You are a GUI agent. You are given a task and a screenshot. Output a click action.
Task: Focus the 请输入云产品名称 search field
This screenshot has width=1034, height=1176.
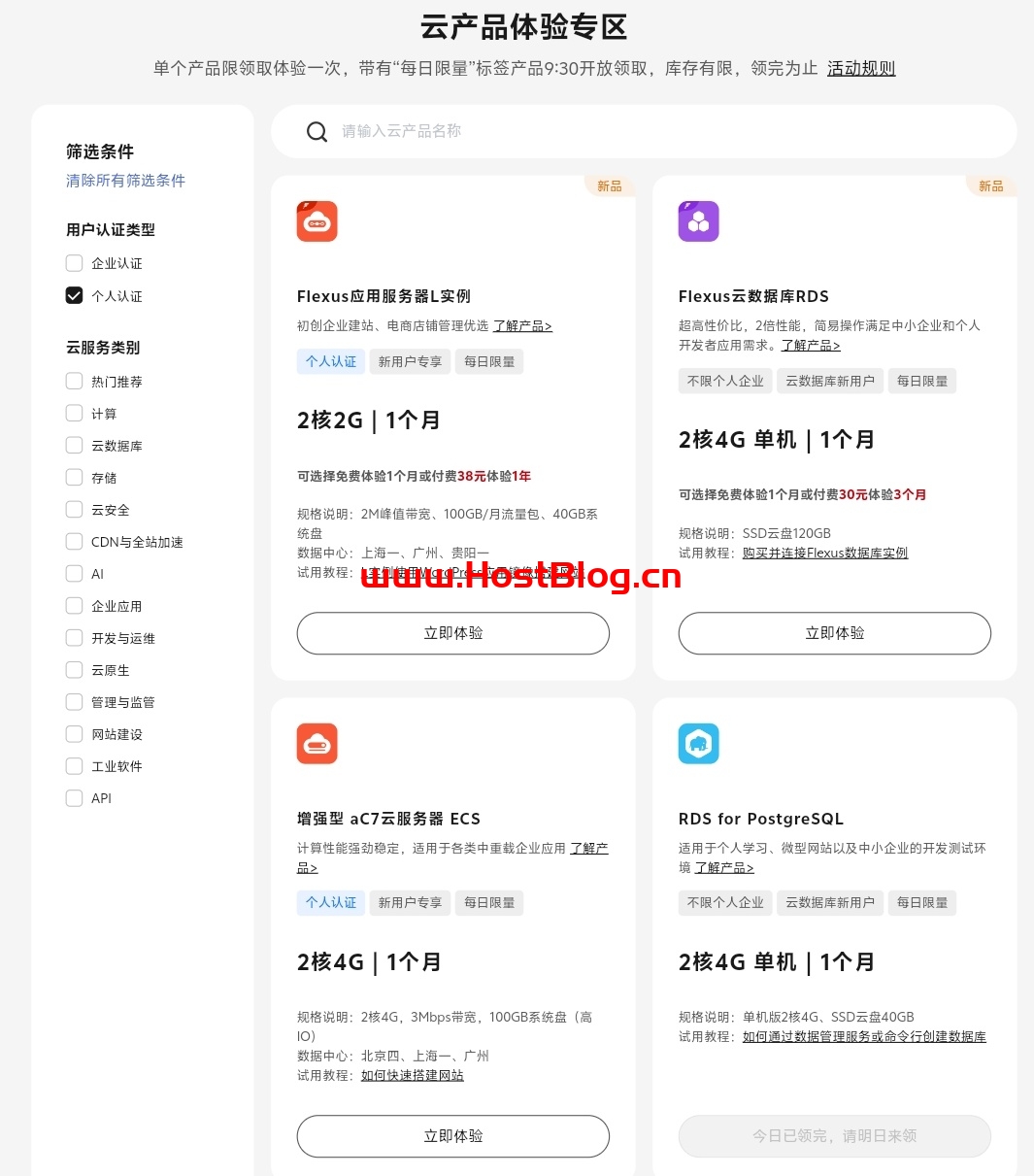(x=644, y=132)
